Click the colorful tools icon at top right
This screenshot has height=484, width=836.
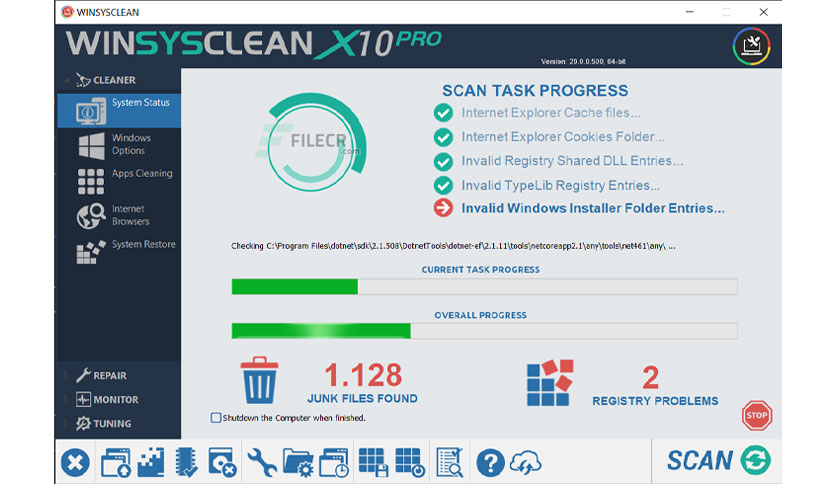(752, 46)
